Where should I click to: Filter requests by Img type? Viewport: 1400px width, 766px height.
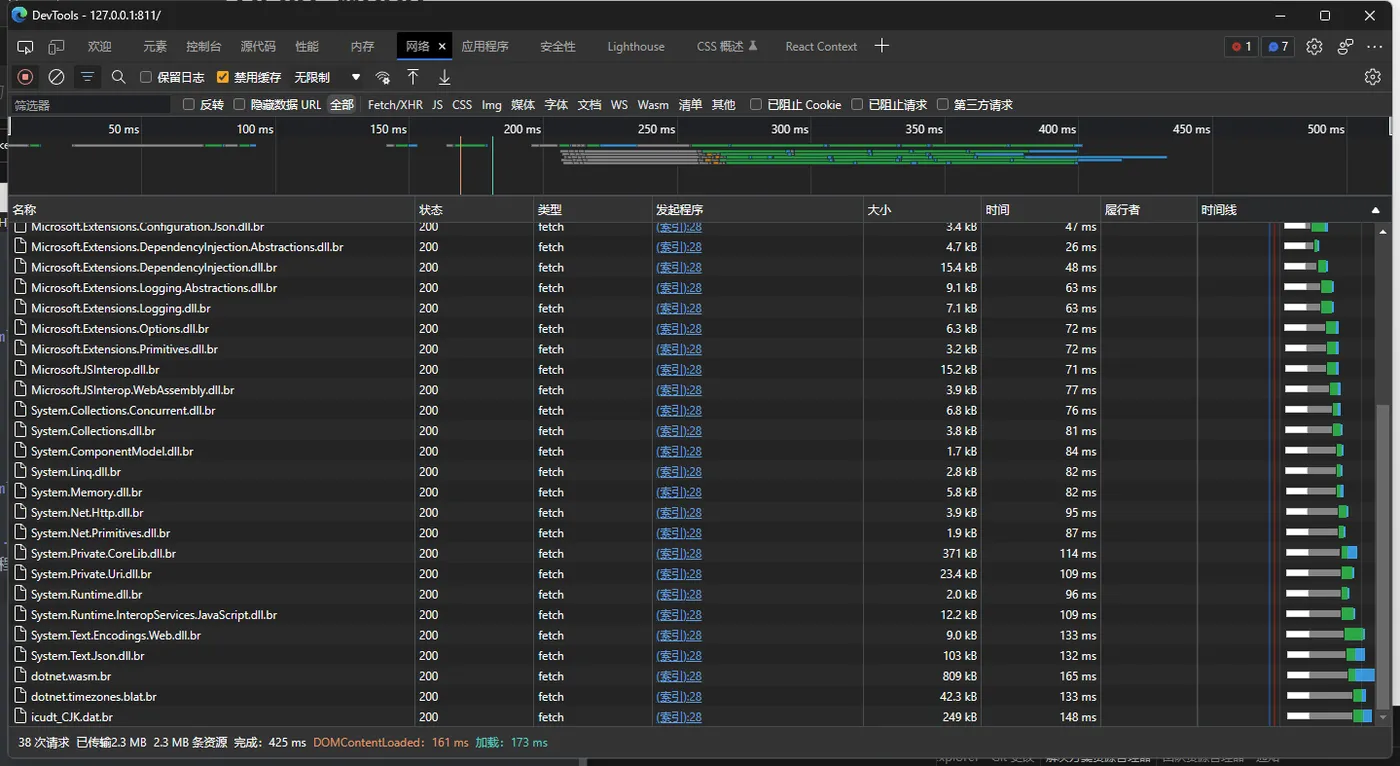491,104
